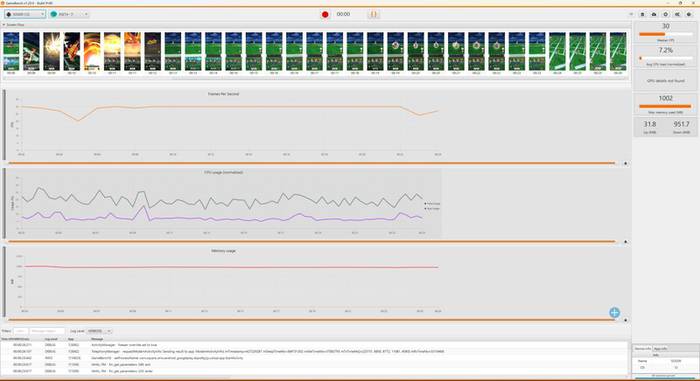
Task: Click the blue plus add-chart button
Action: tap(614, 313)
